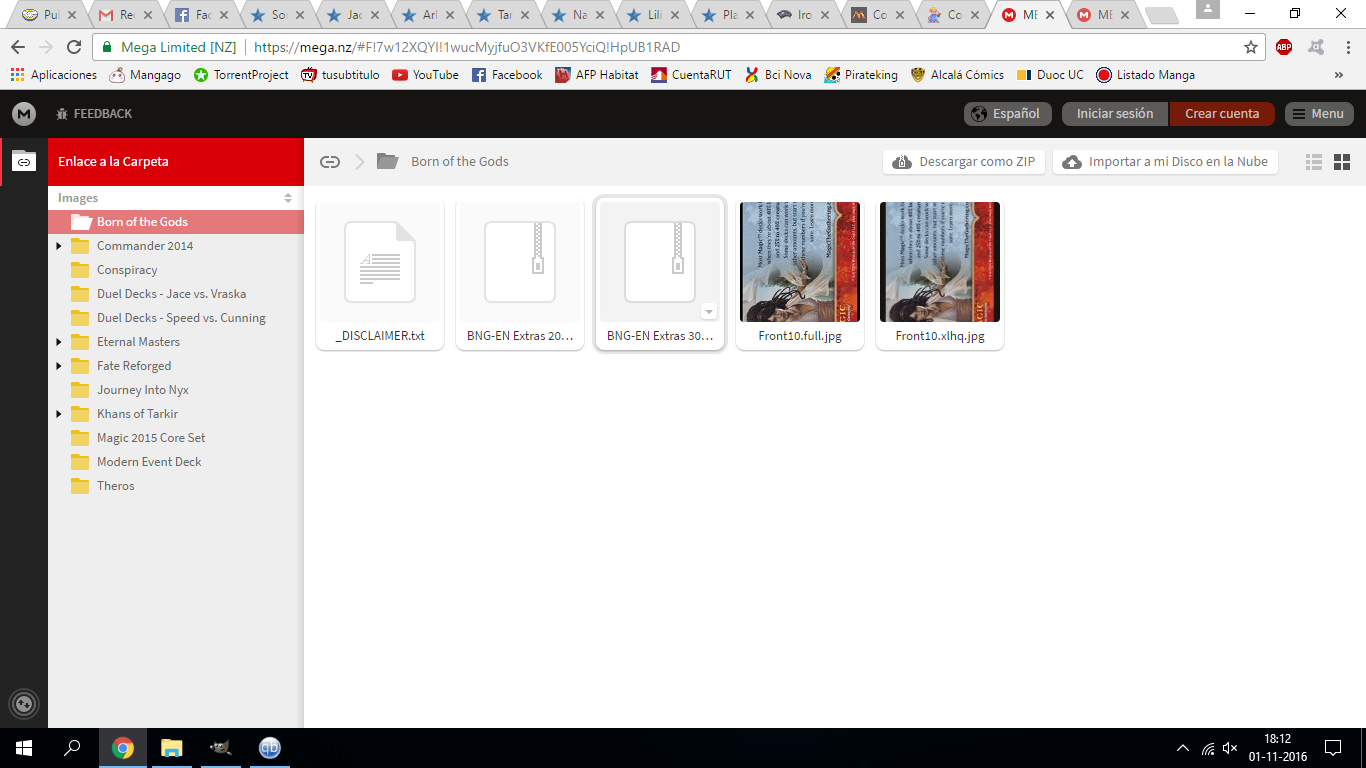Viewport: 1366px width, 768px height.
Task: Click the Images sort arrows
Action: (288, 198)
